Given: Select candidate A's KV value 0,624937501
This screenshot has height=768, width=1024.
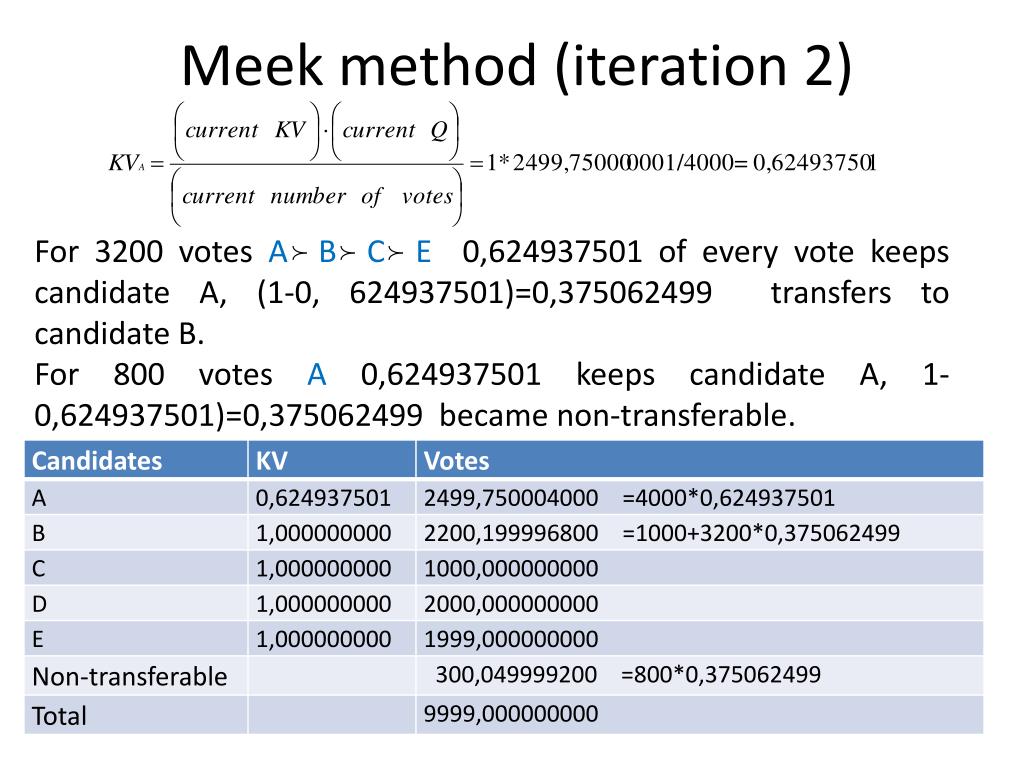Looking at the screenshot, I should [x=323, y=498].
